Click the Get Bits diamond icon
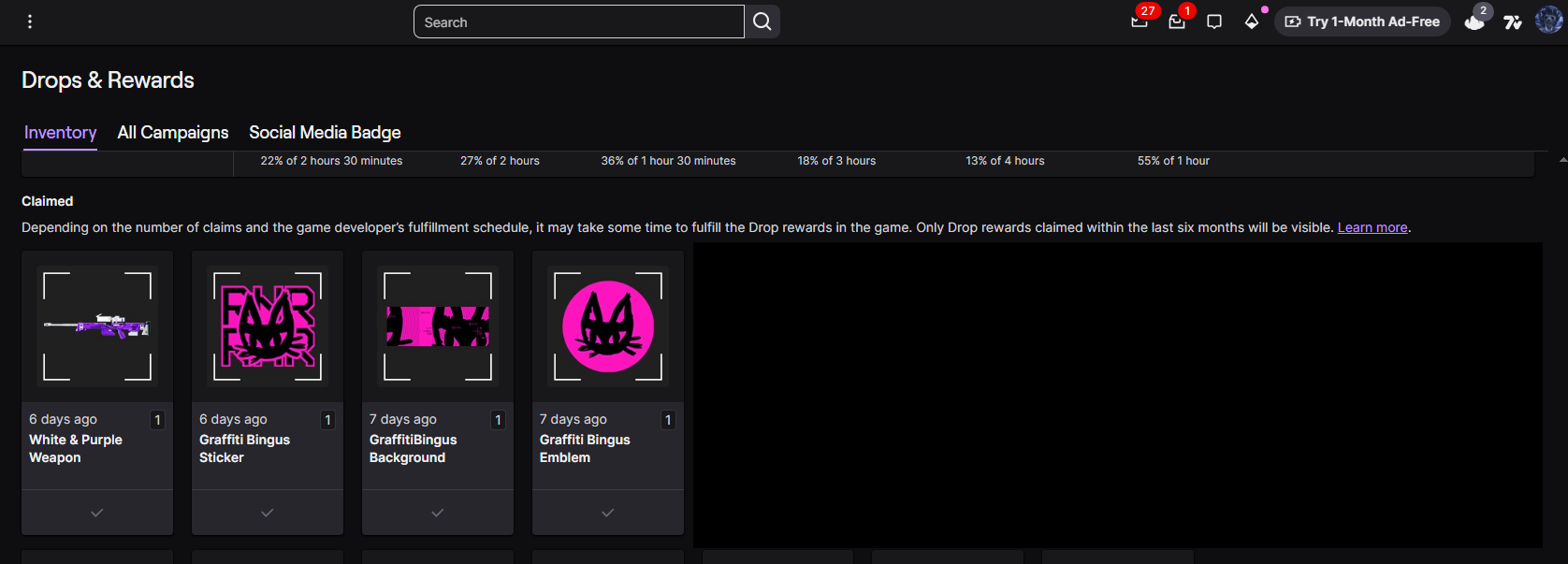The width and height of the screenshot is (1568, 564). point(1252,22)
